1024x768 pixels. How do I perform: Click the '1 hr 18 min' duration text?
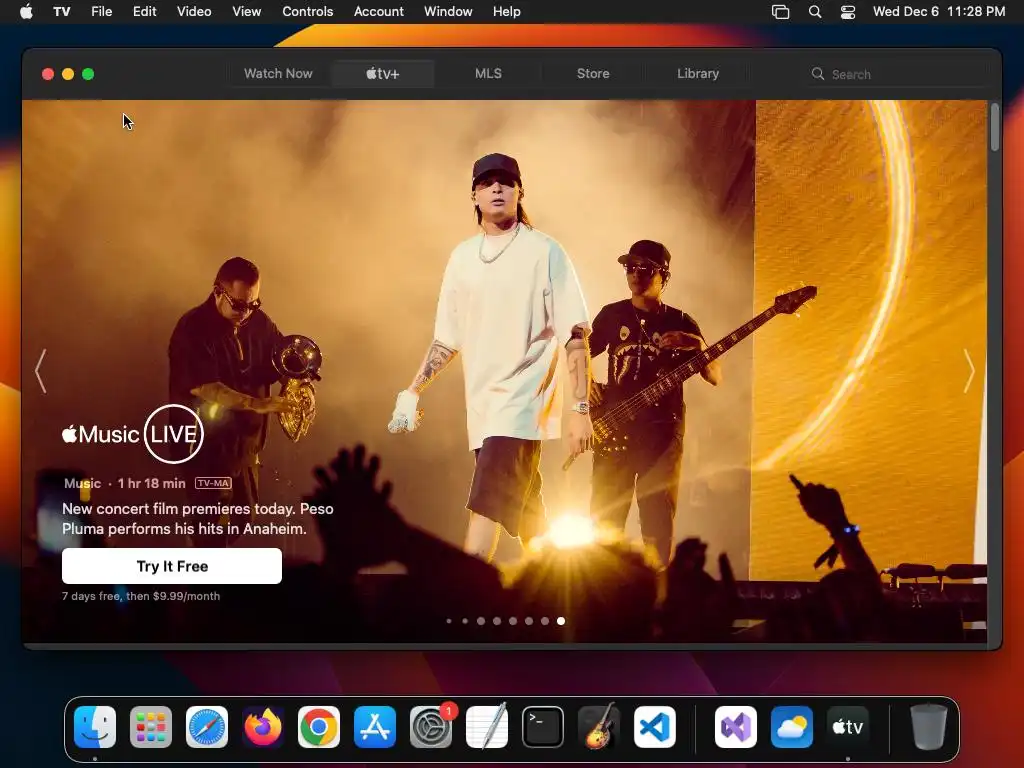point(152,483)
